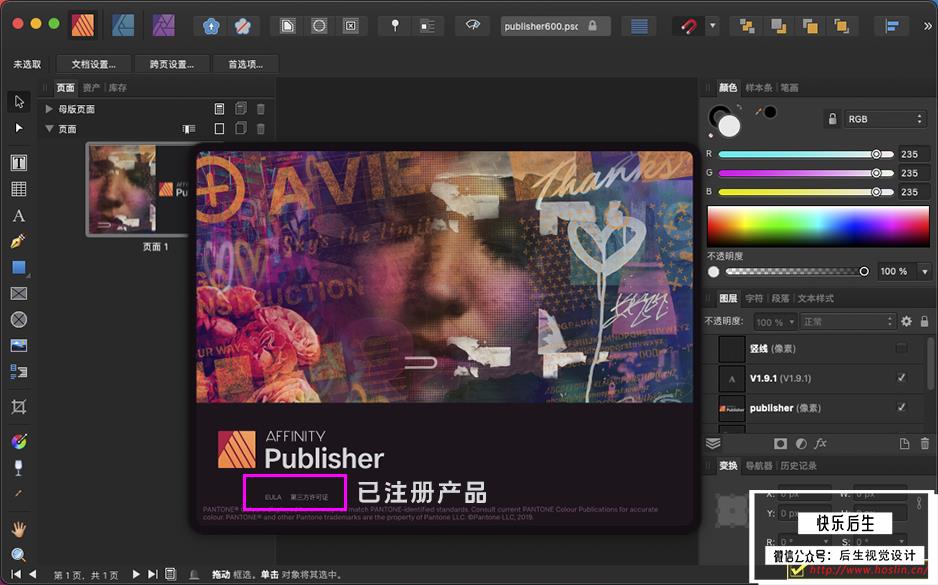938x585 pixels.
Task: Go to next page arrow
Action: tap(136, 574)
